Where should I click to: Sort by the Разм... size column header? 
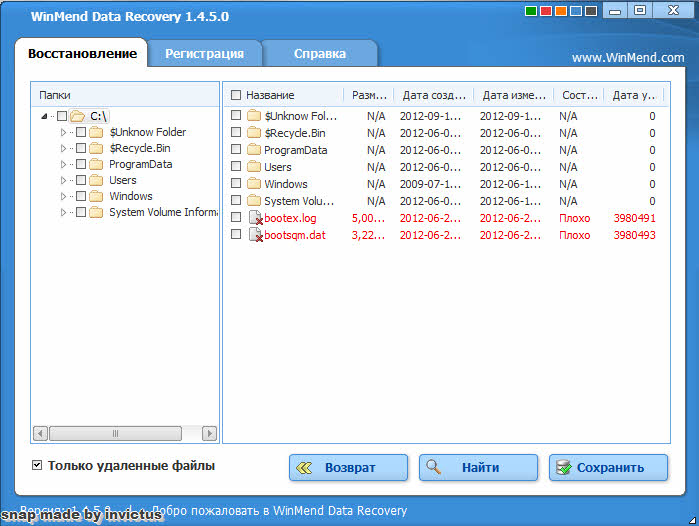pyautogui.click(x=369, y=95)
